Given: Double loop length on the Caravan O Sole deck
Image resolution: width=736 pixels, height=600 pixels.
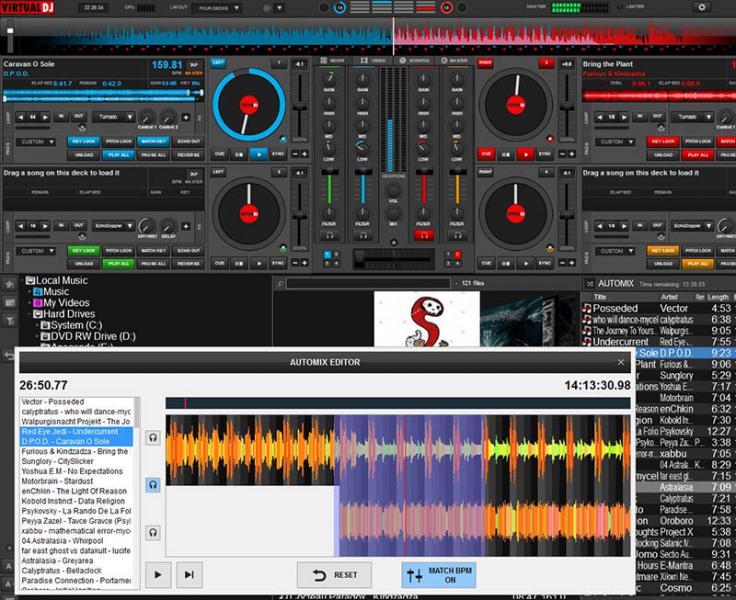Looking at the screenshot, I should coord(45,117).
